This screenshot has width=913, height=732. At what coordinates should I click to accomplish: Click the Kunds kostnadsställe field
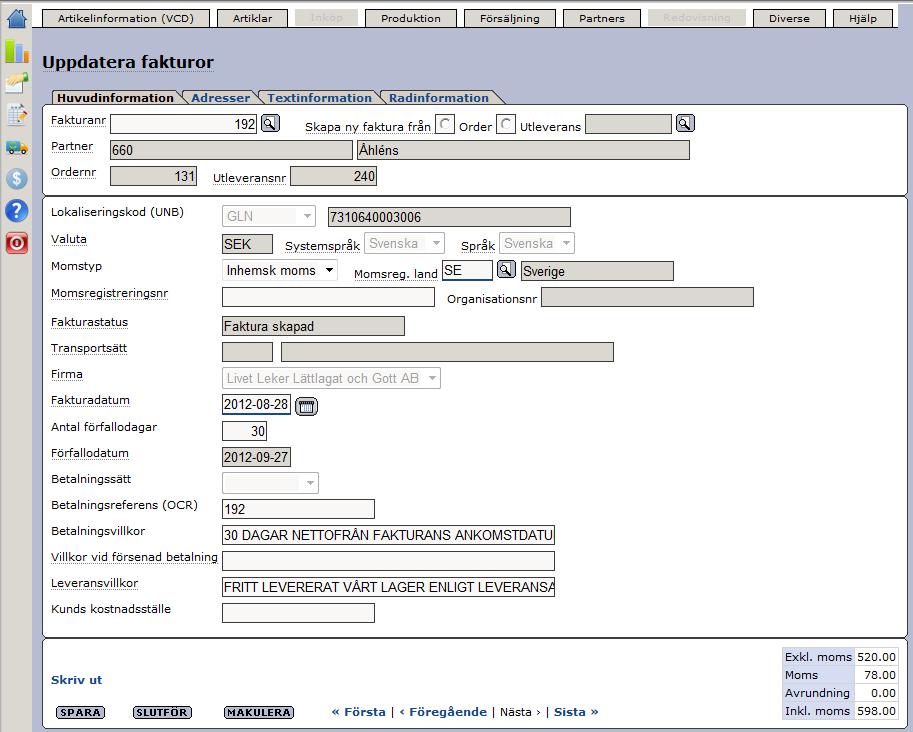(x=298, y=613)
